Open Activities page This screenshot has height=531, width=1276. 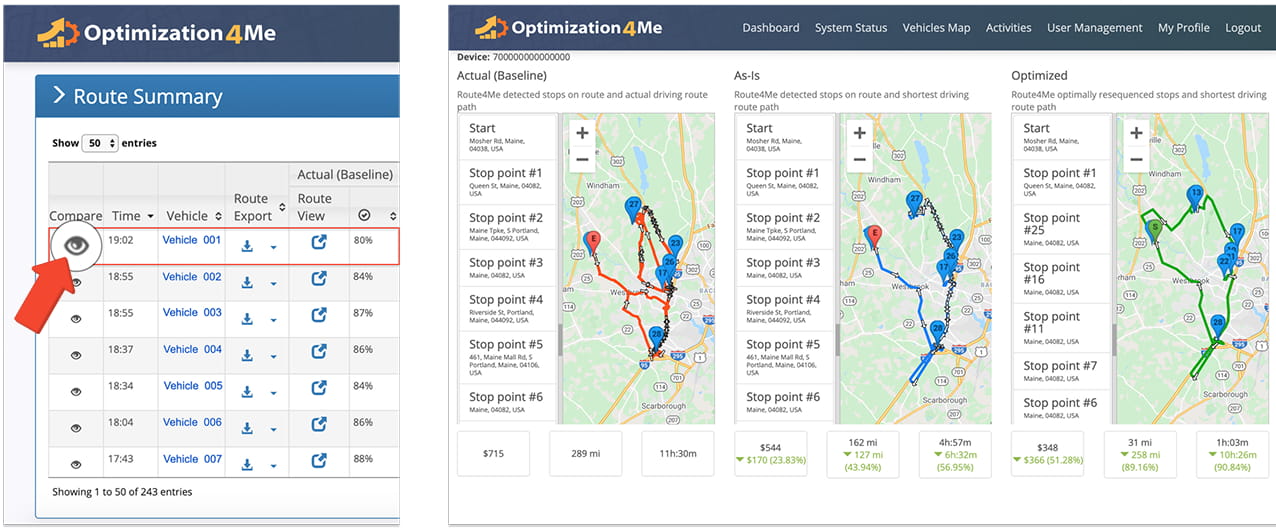[1008, 28]
